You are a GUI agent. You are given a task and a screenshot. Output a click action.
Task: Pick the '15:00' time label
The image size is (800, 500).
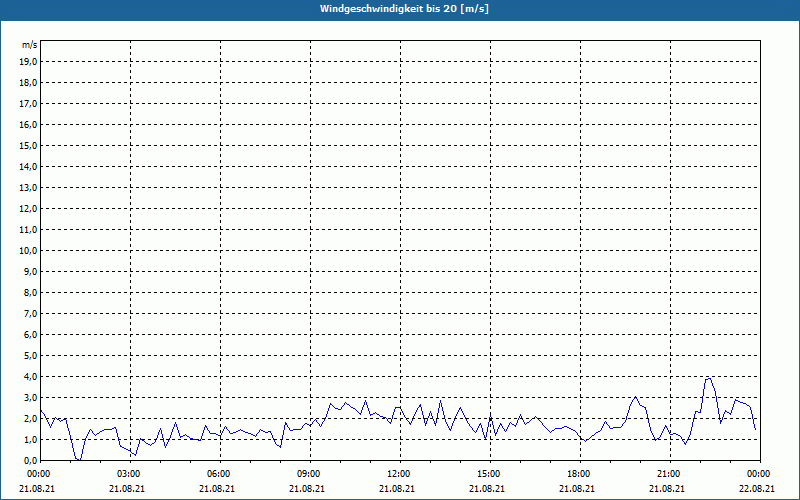490,474
